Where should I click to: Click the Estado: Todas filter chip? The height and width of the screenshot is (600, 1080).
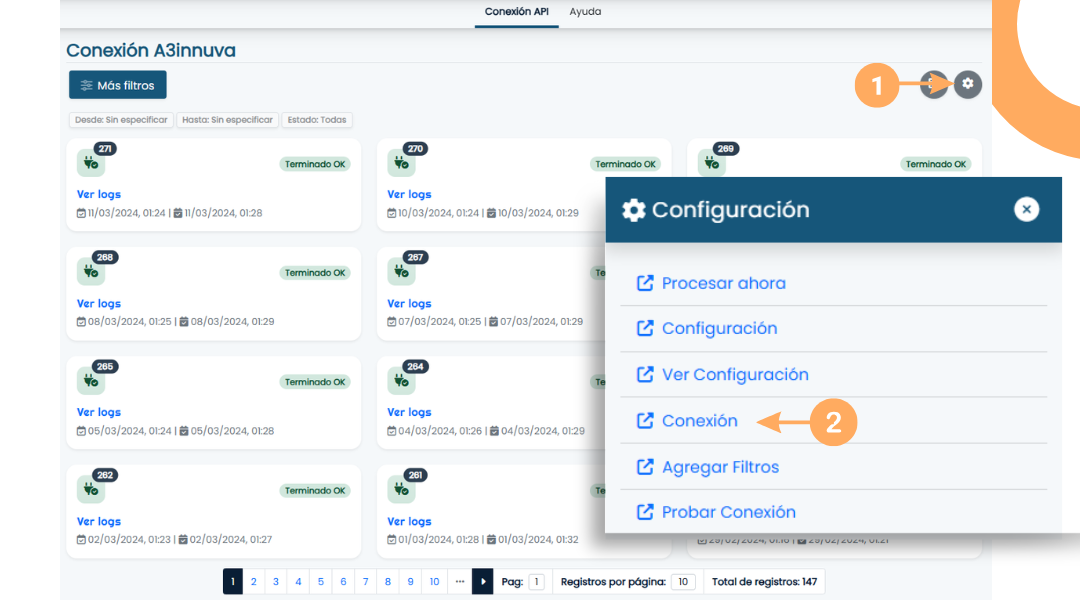coord(317,120)
